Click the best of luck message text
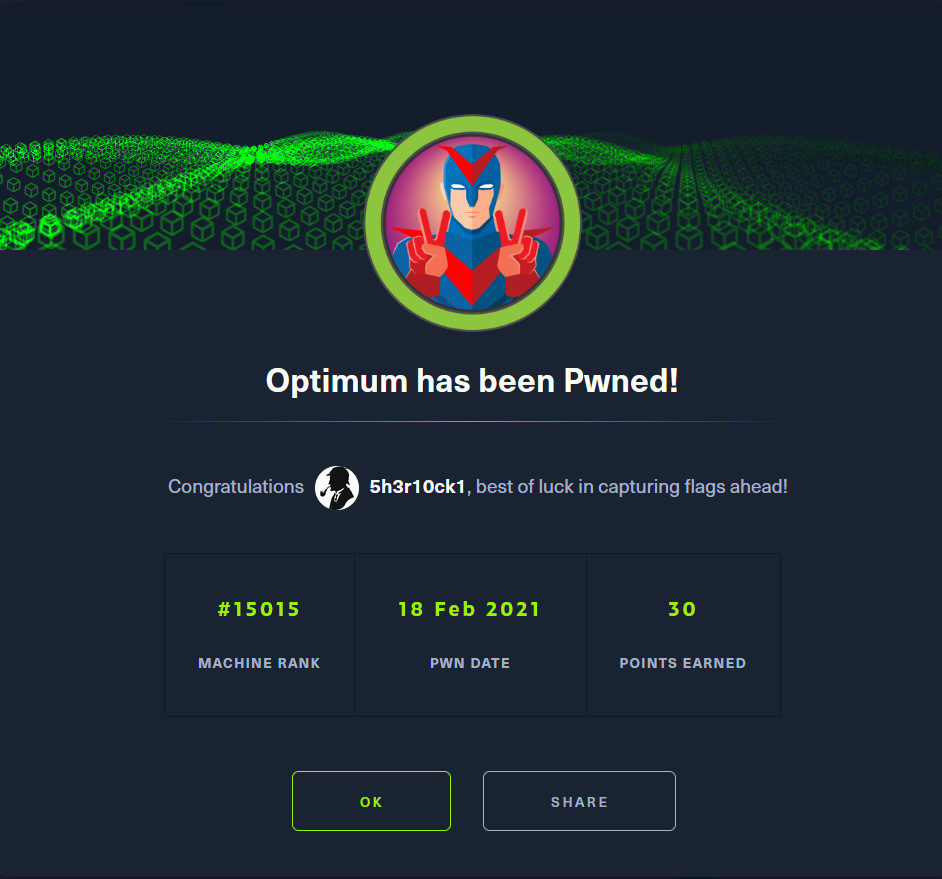942x879 pixels. click(631, 487)
